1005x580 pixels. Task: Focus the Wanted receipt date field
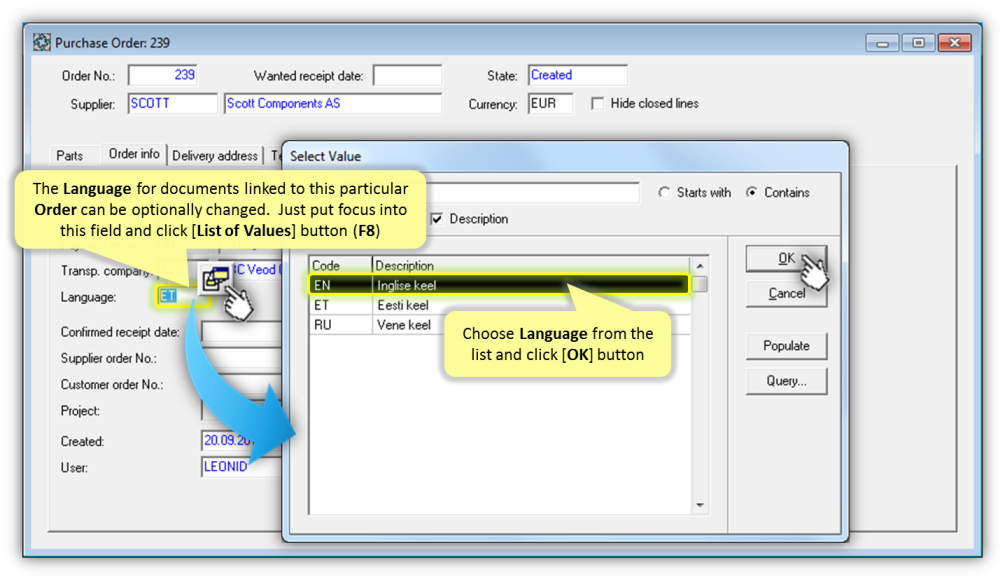click(x=408, y=75)
